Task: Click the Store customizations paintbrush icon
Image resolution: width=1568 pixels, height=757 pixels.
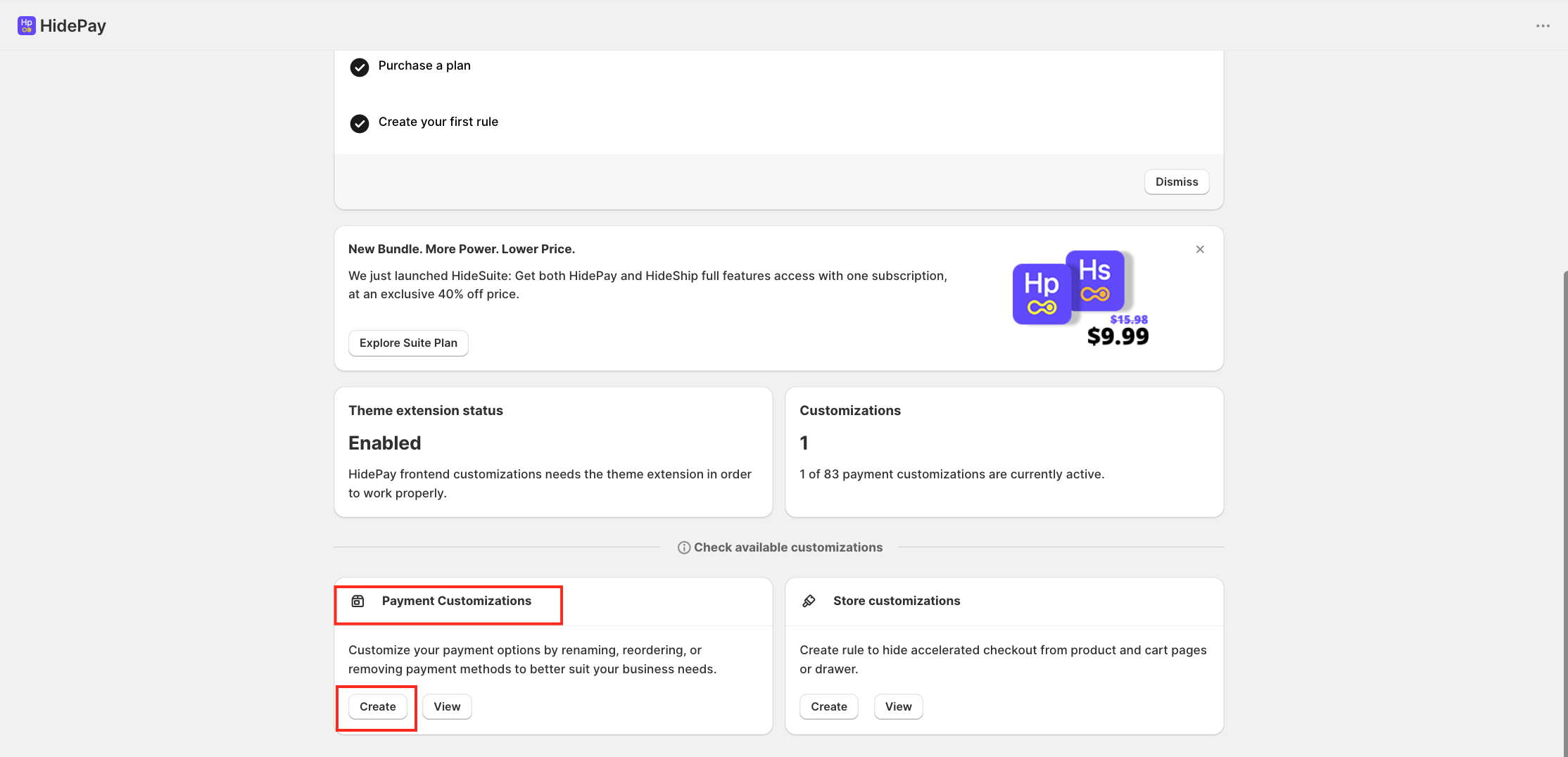Action: click(x=809, y=601)
